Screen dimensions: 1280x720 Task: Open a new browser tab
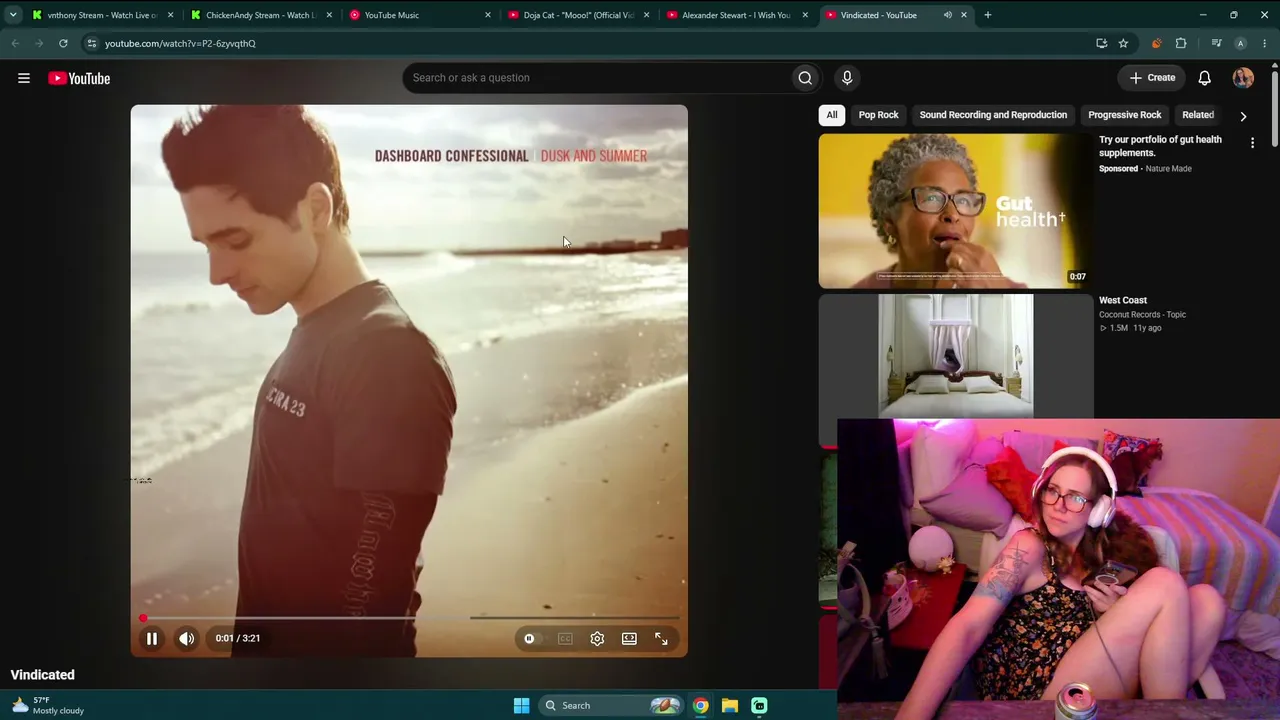(x=988, y=15)
